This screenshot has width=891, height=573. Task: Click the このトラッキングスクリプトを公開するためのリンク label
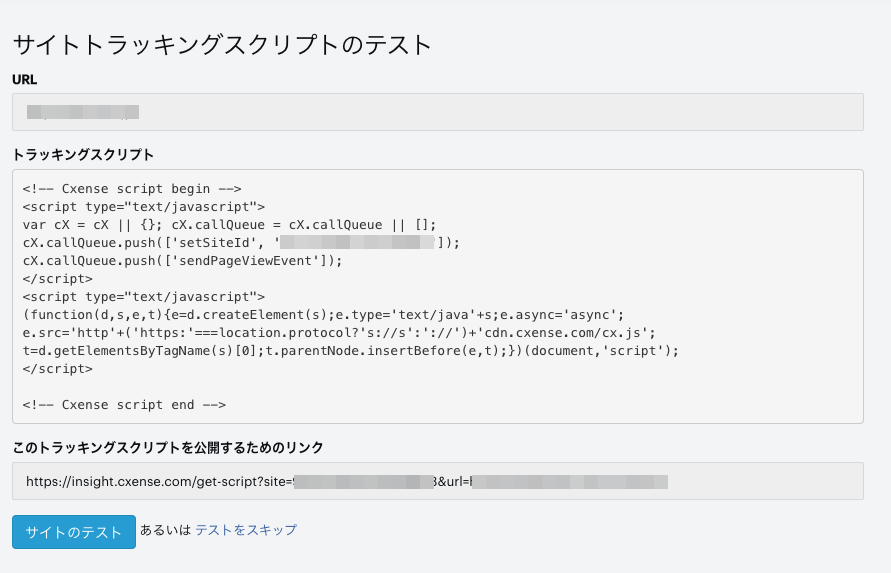(x=168, y=447)
